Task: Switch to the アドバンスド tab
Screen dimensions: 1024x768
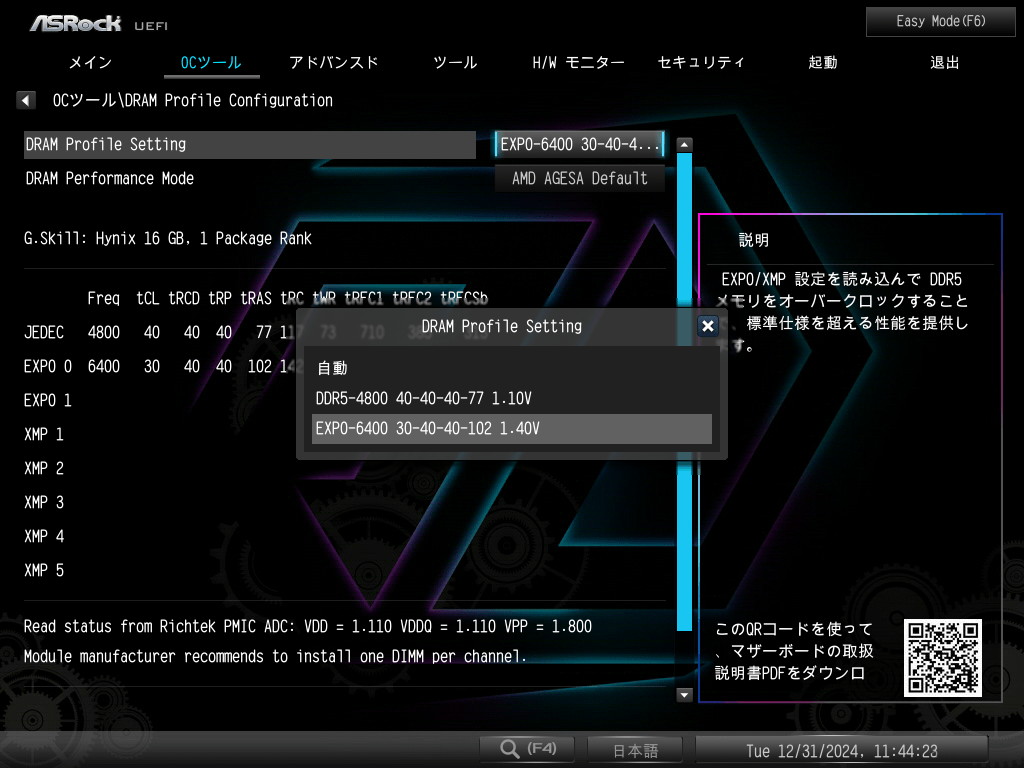Action: point(334,63)
